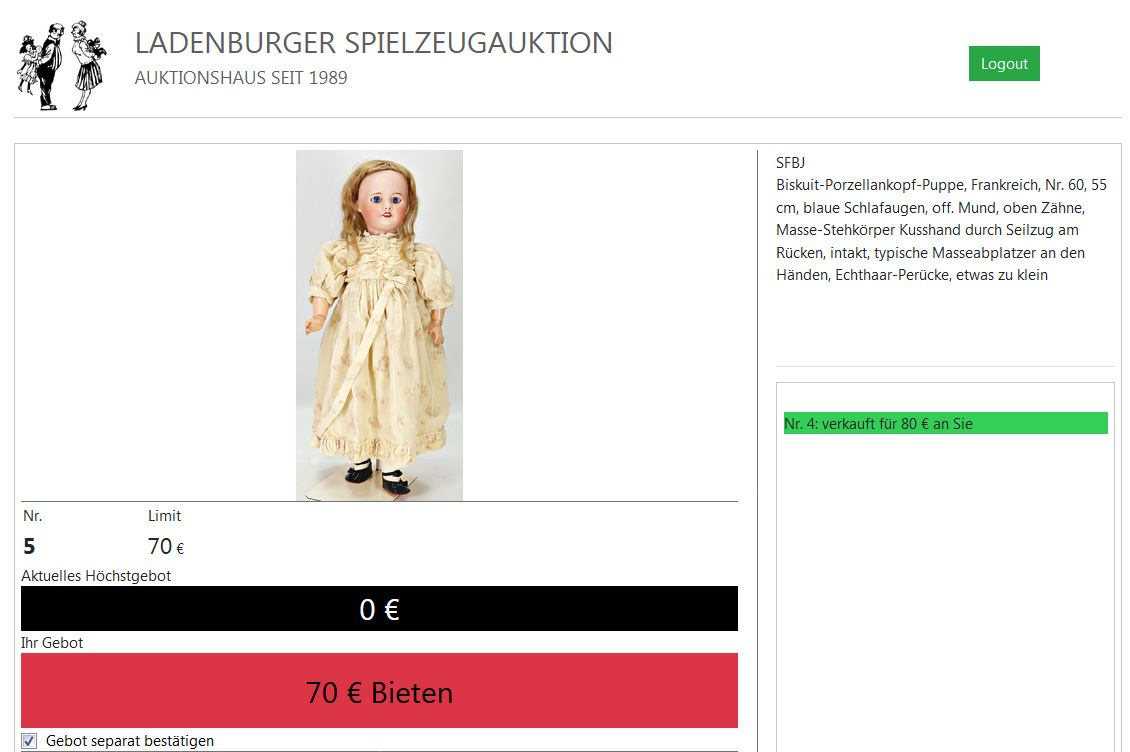This screenshot has width=1130, height=752.
Task: Click the Ihr Gebot label
Action: [x=52, y=642]
